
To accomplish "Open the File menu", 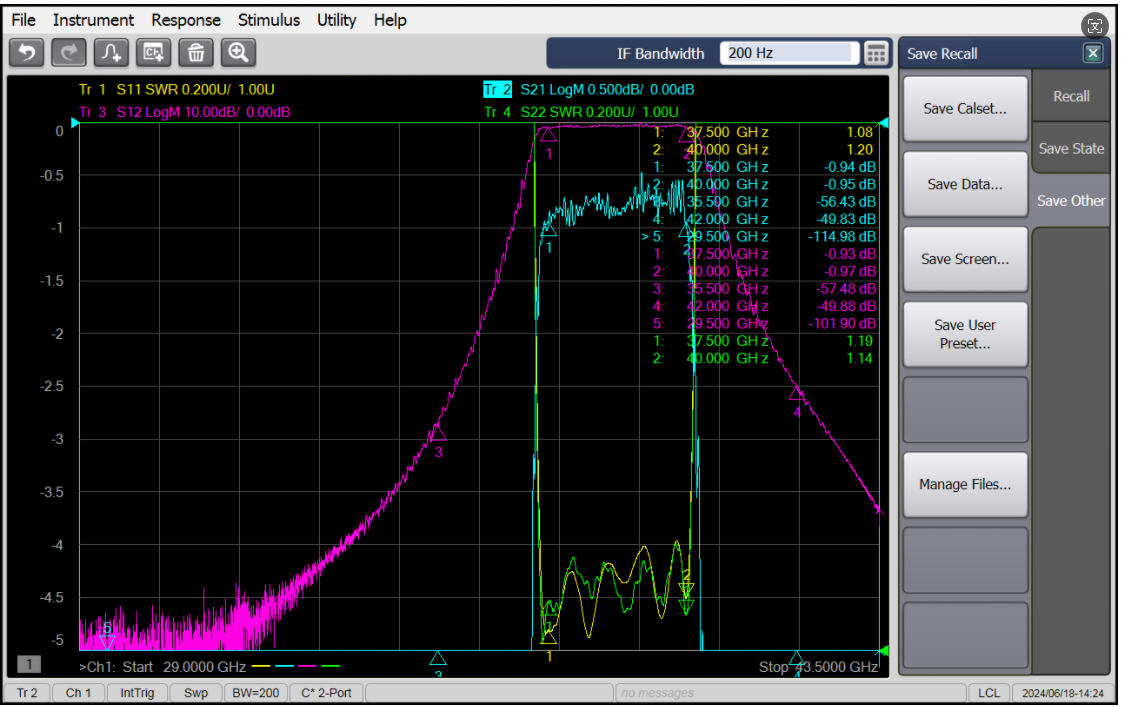I will pyautogui.click(x=24, y=20).
